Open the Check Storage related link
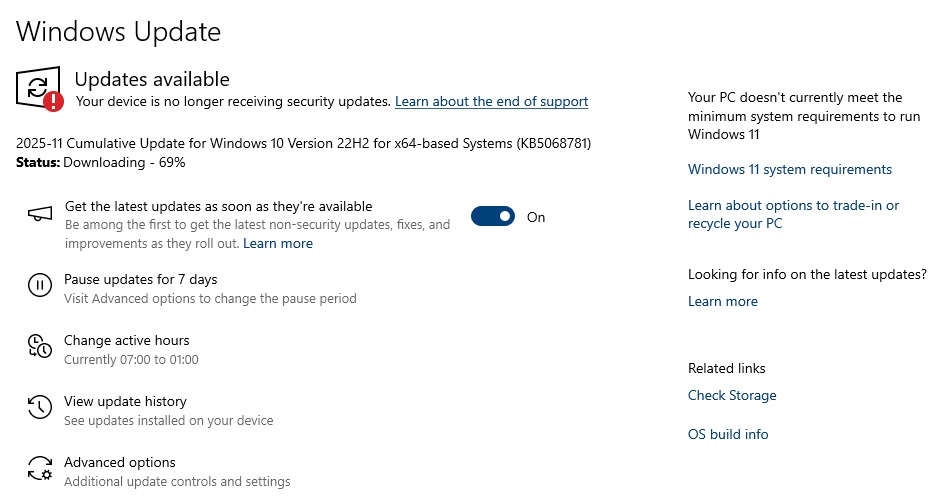This screenshot has width=935, height=503. tap(731, 395)
